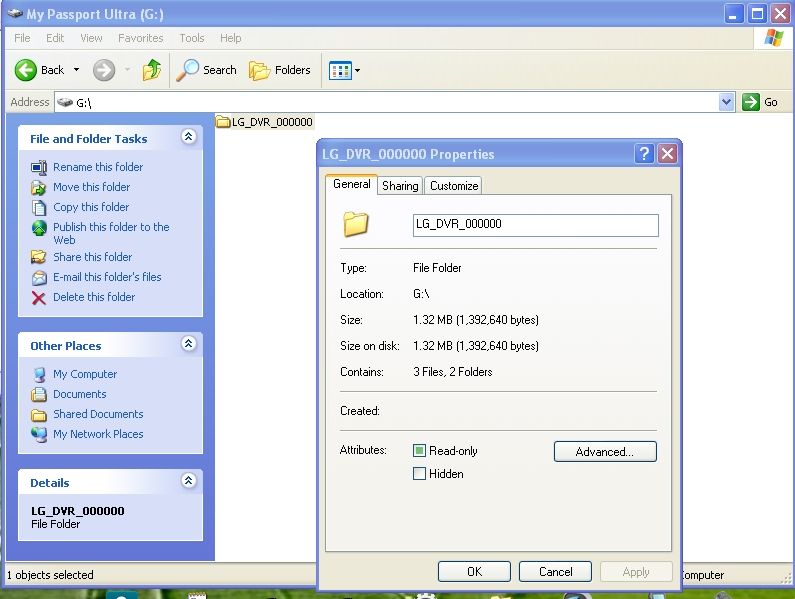Click Rename this folder link
The image size is (795, 599).
tap(98, 167)
